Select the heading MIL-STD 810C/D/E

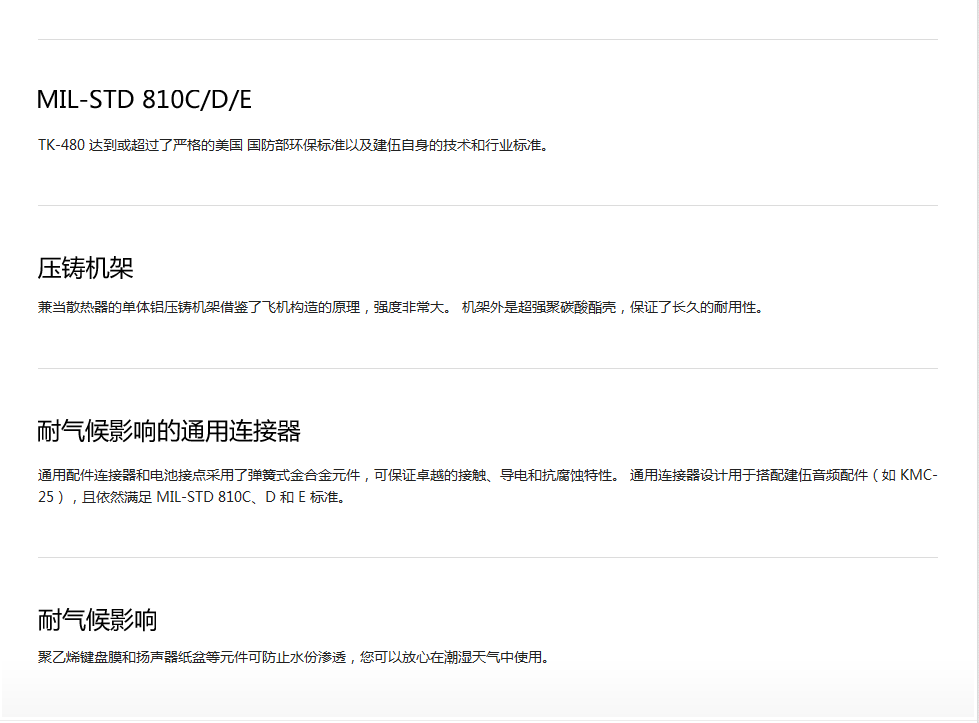(x=144, y=100)
